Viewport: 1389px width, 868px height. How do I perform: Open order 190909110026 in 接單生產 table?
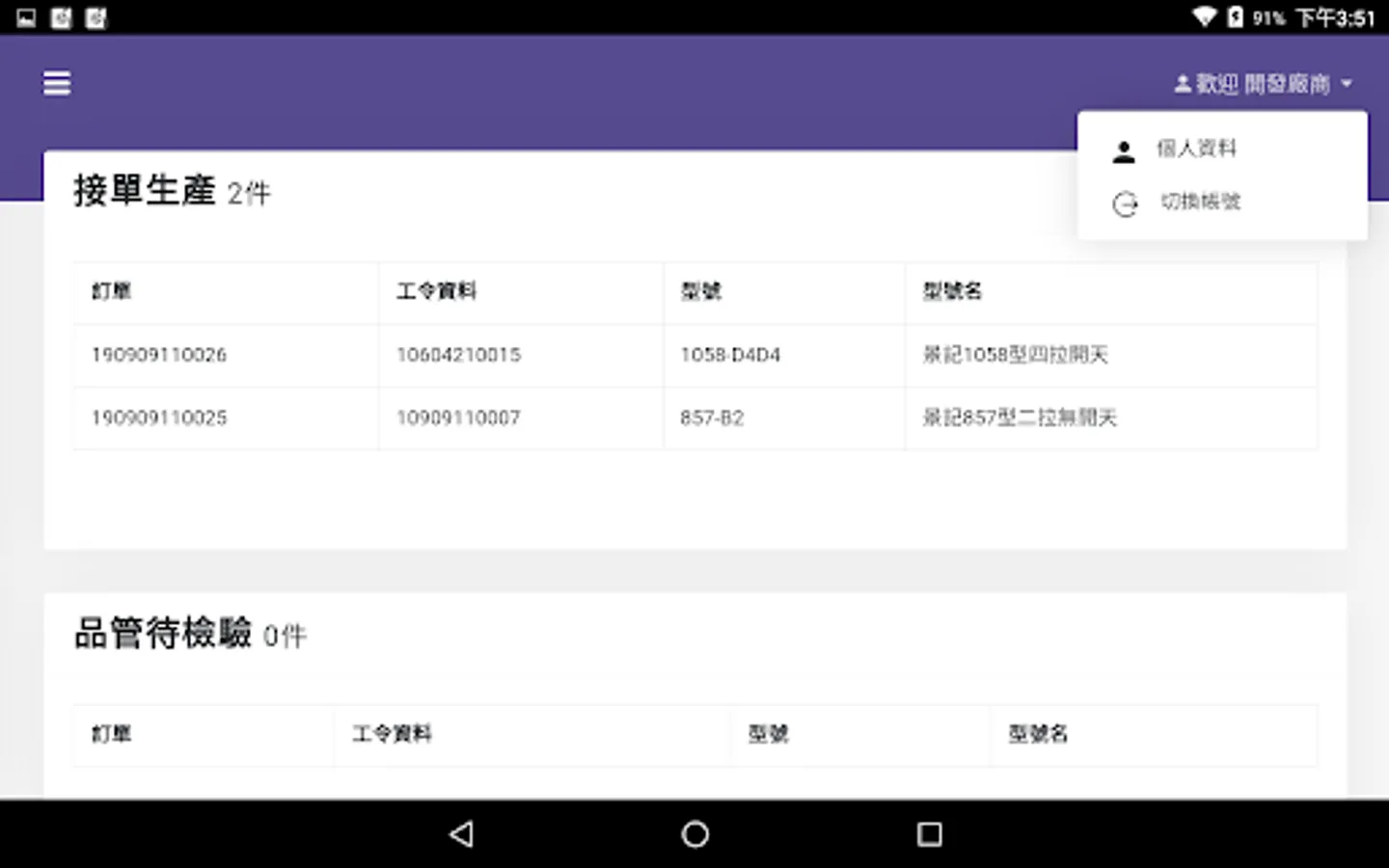click(x=158, y=355)
